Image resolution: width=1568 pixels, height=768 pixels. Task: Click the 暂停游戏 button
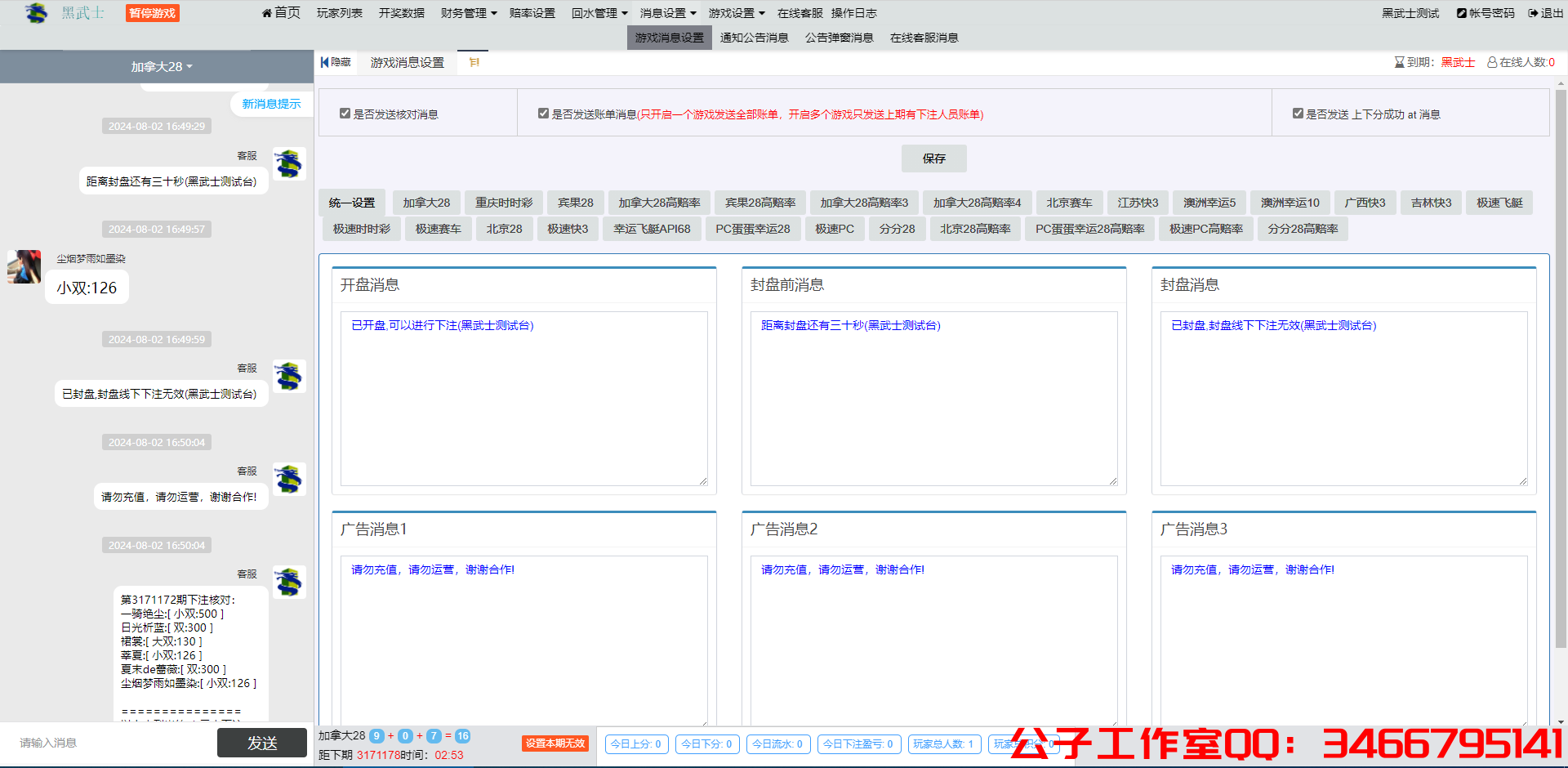coord(153,13)
